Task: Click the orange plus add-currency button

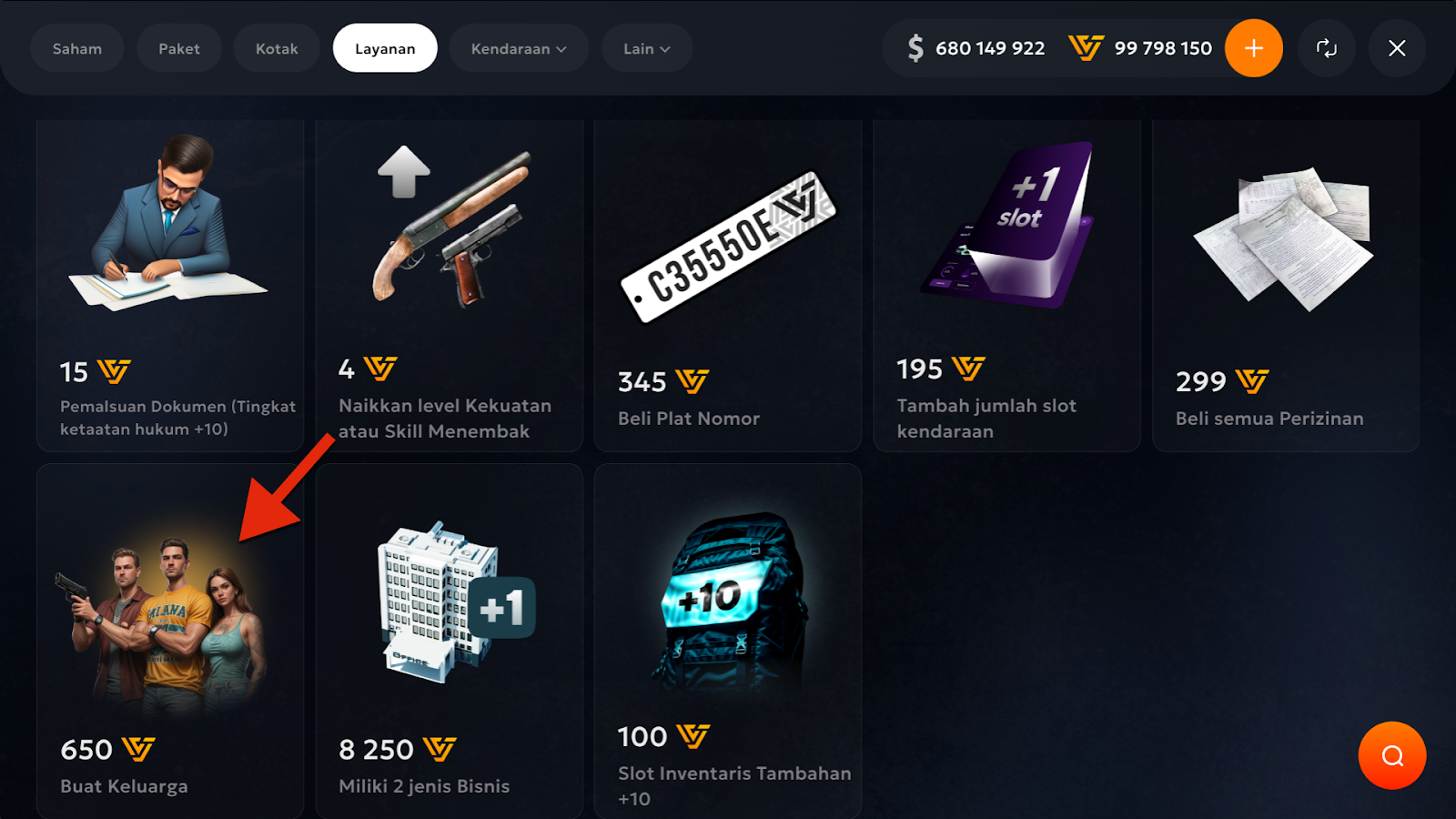Action: 1253,48
